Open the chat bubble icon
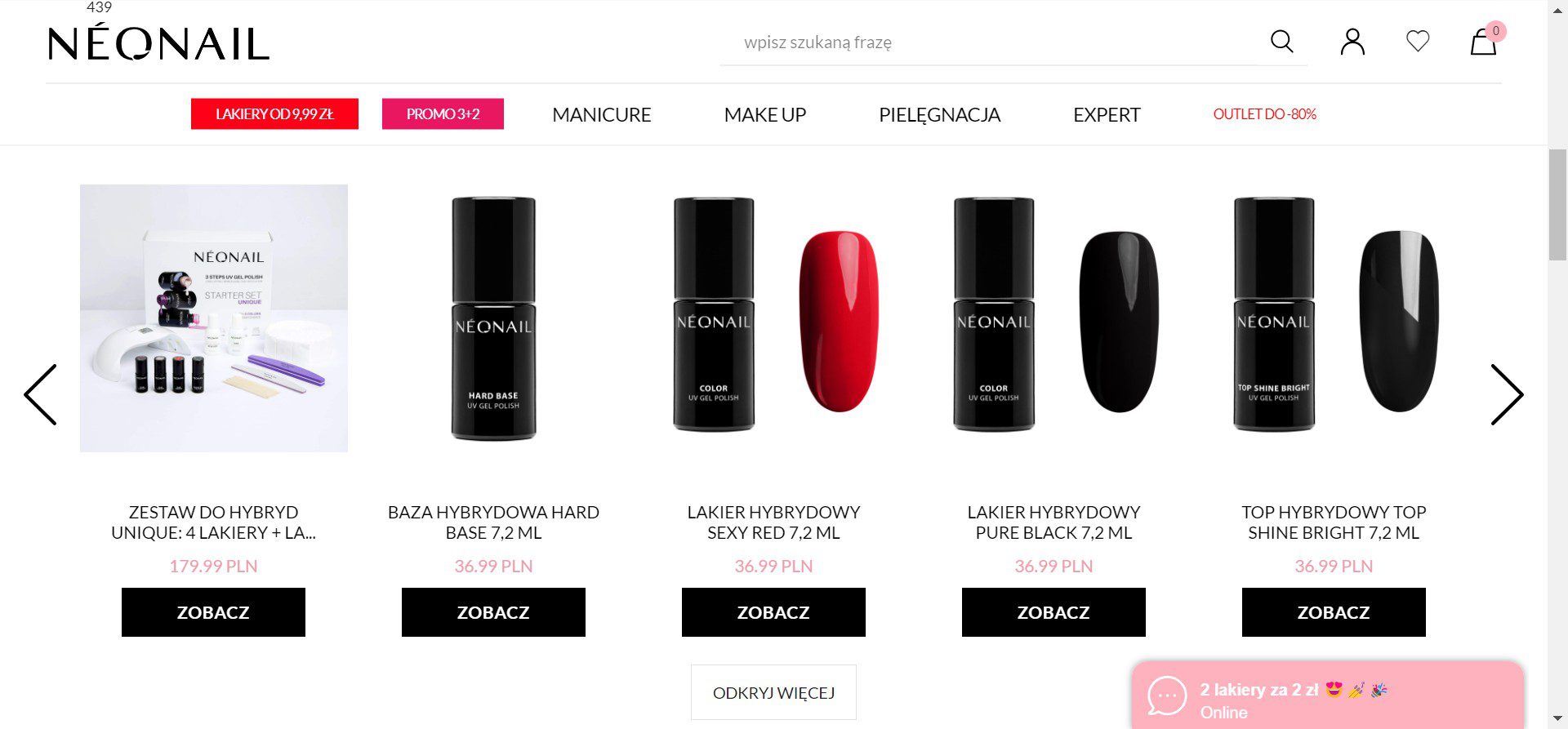 point(1167,696)
